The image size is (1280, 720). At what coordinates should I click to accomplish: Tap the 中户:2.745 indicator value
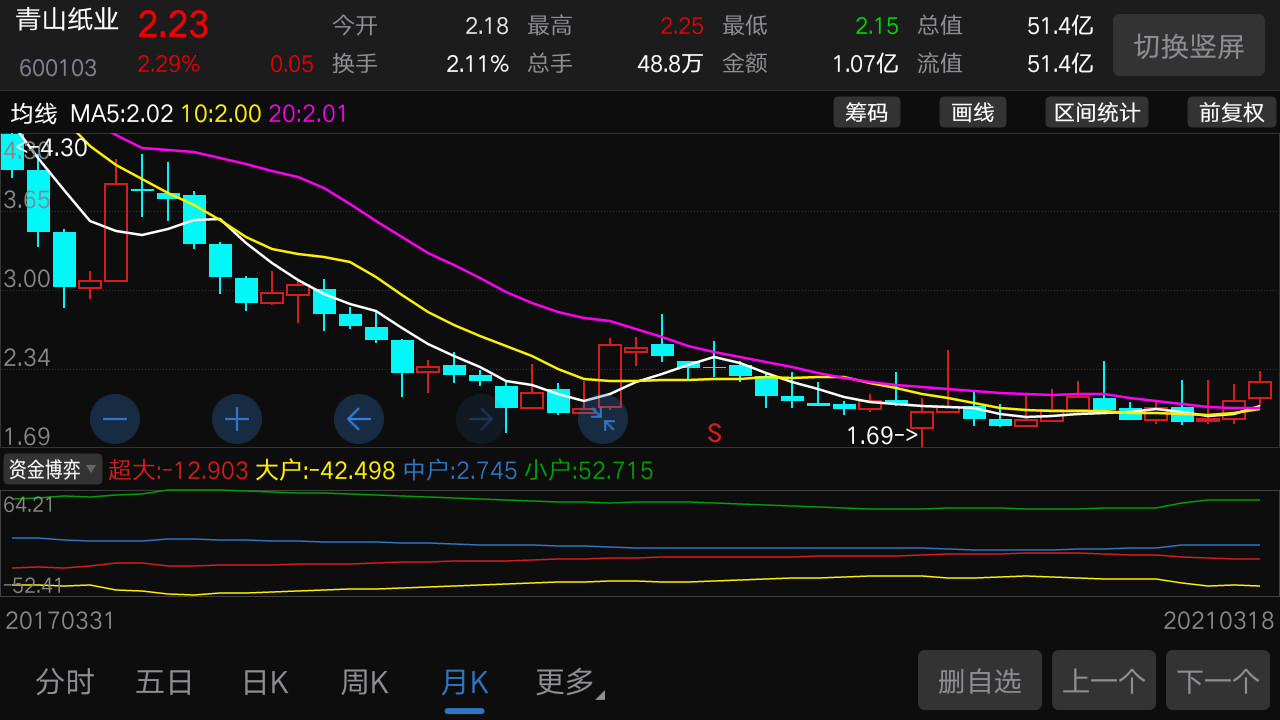[x=460, y=470]
